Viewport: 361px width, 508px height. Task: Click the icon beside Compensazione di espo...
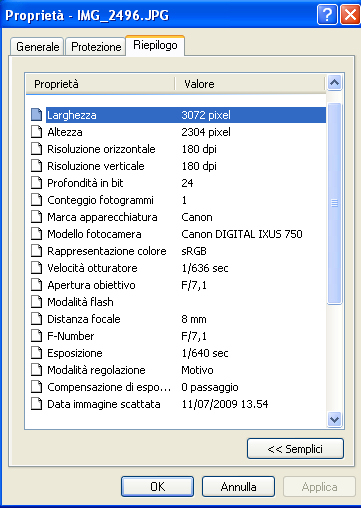click(x=37, y=387)
